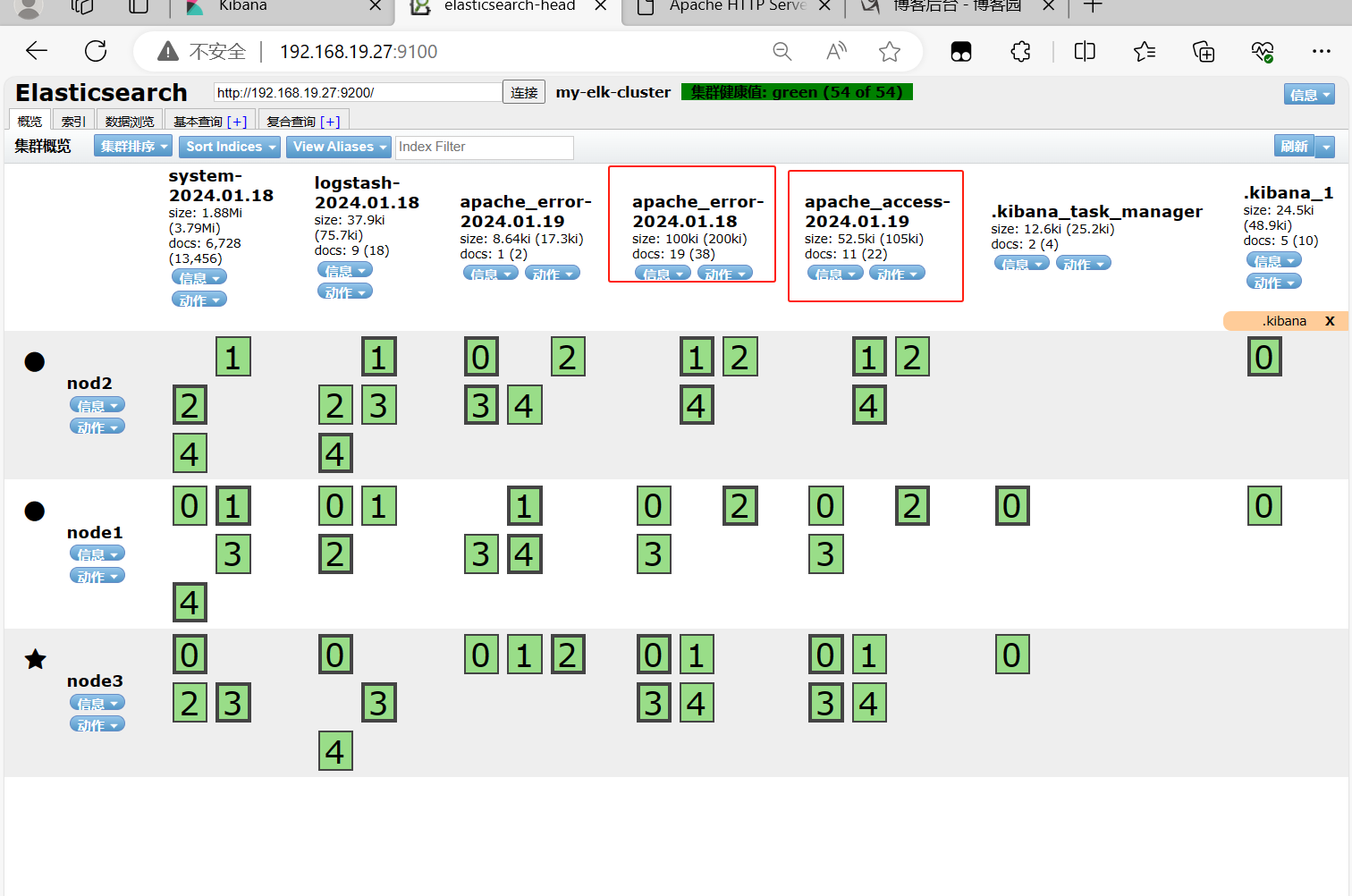Screen dimensions: 1352x896
Task: Go back with the browser back arrow
Action: [37, 51]
